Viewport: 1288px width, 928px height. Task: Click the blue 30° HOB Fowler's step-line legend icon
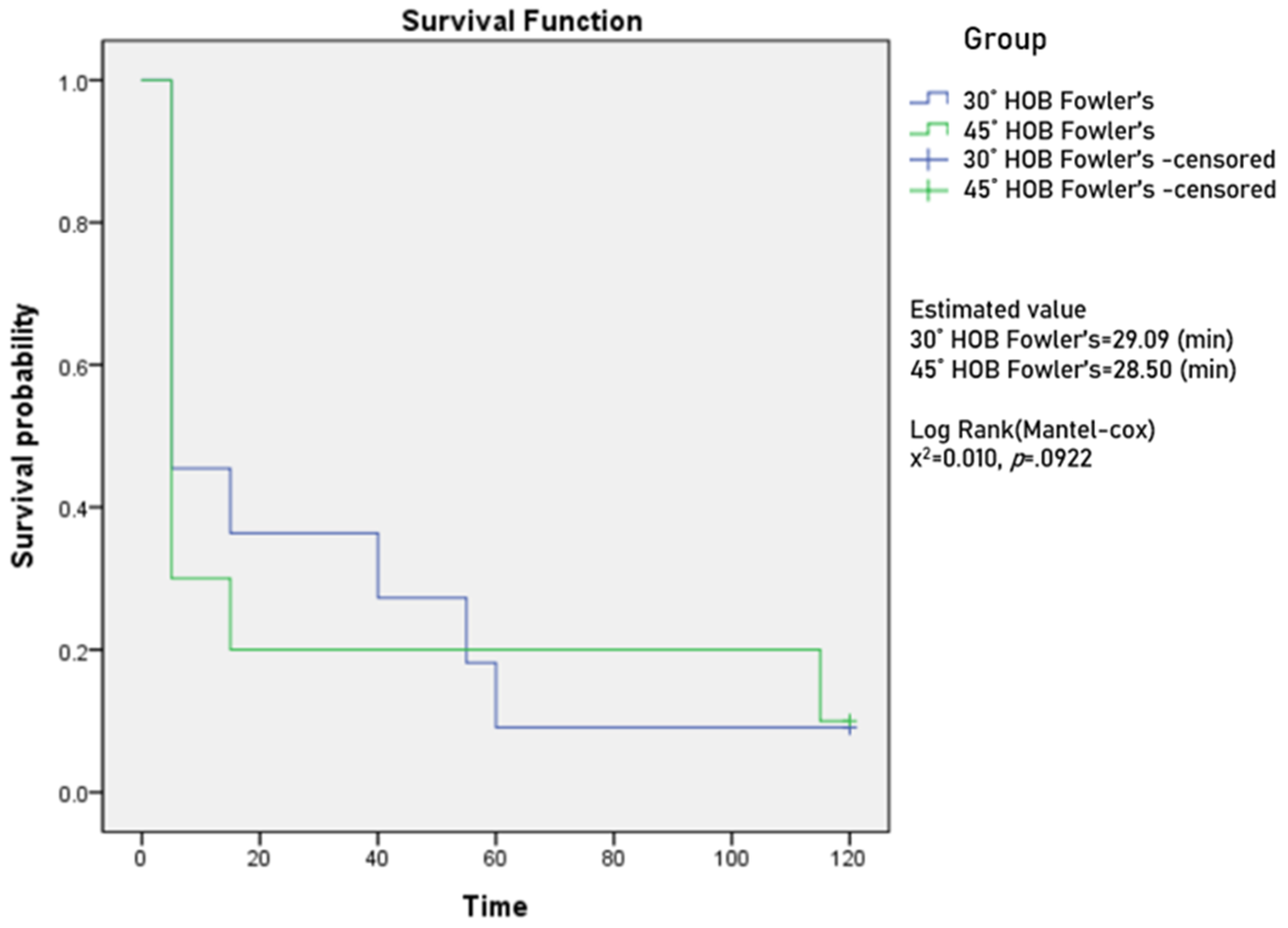[929, 99]
